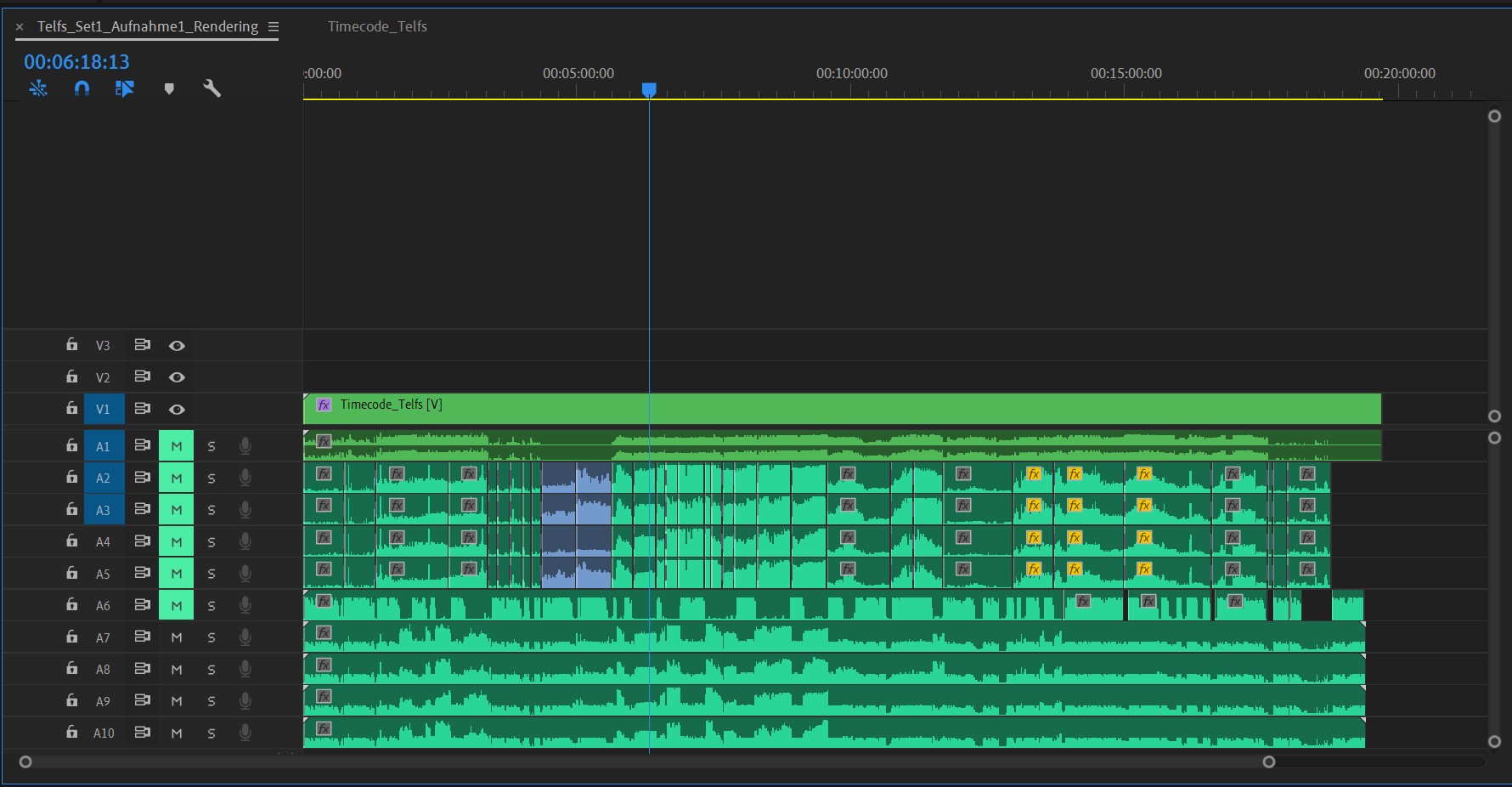1512x787 pixels.
Task: Hide track V1 output eye
Action: click(177, 410)
